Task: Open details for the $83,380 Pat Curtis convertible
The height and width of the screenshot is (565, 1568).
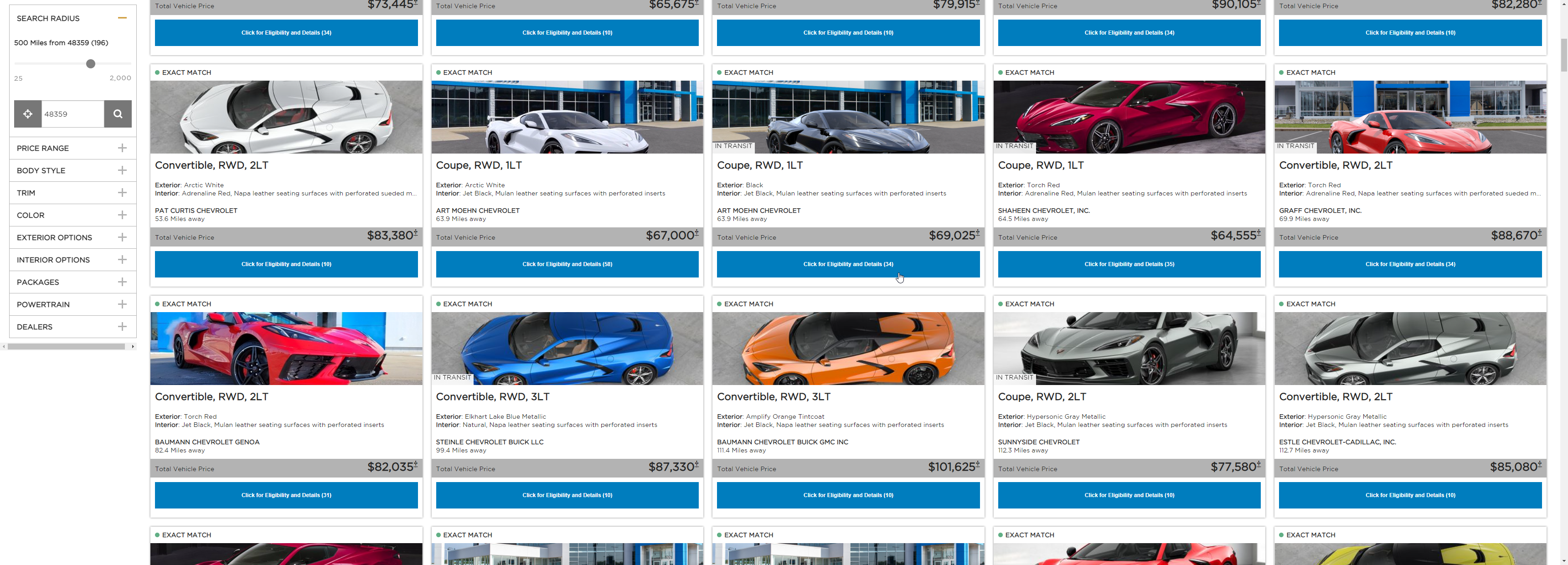Action: 286,264
